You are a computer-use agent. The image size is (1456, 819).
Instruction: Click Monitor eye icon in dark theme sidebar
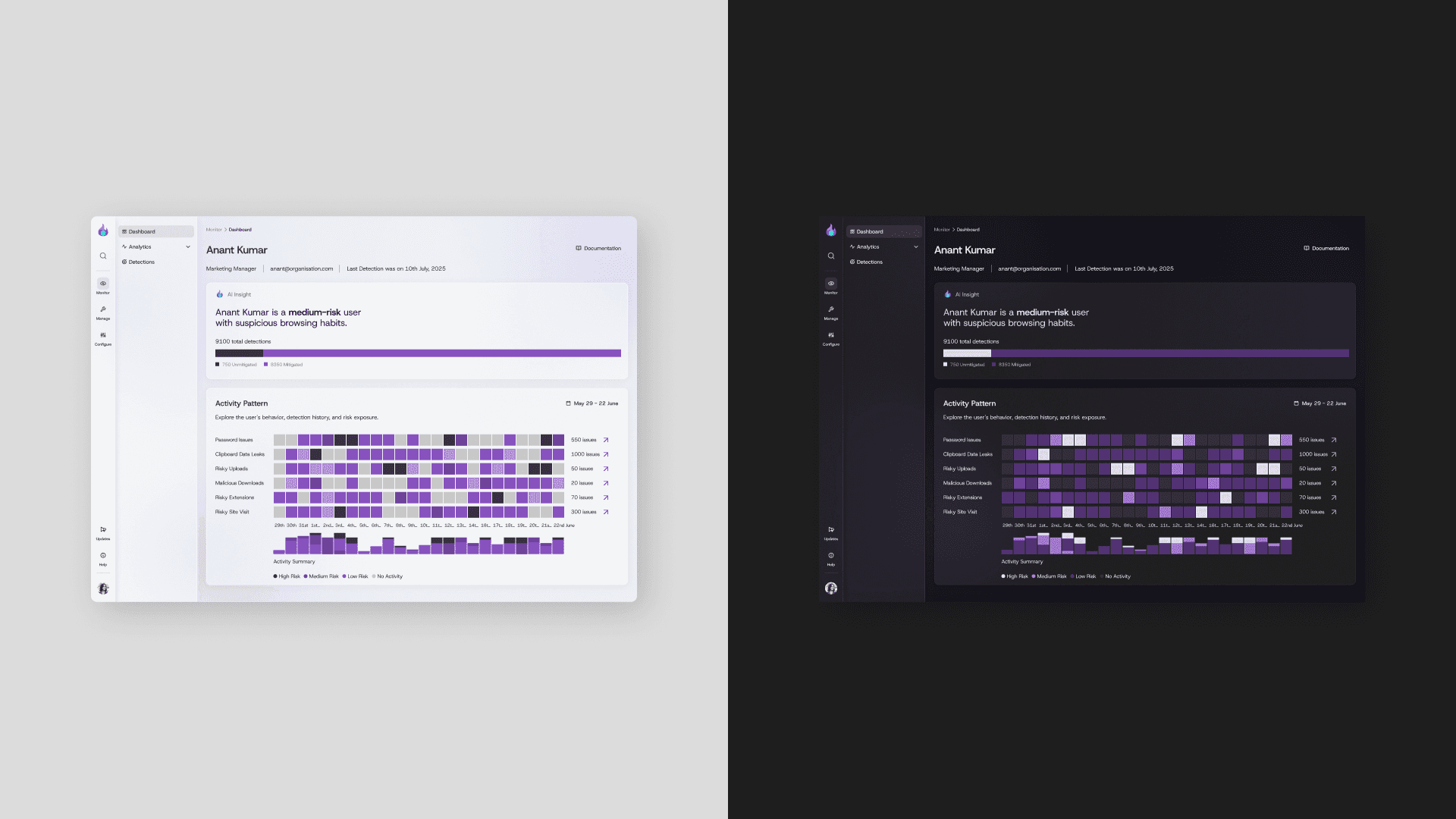click(x=831, y=284)
